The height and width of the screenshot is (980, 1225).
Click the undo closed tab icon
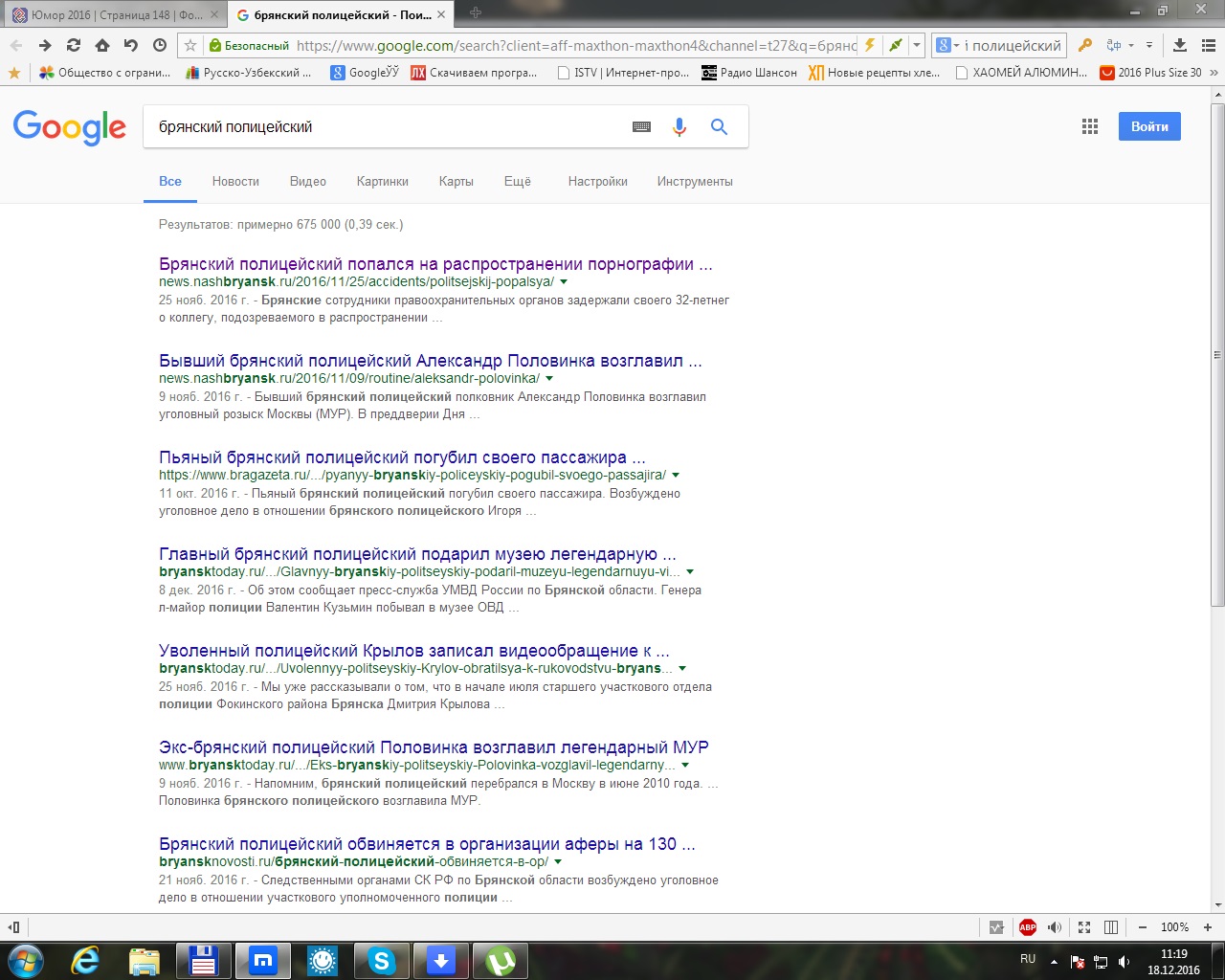point(131,45)
